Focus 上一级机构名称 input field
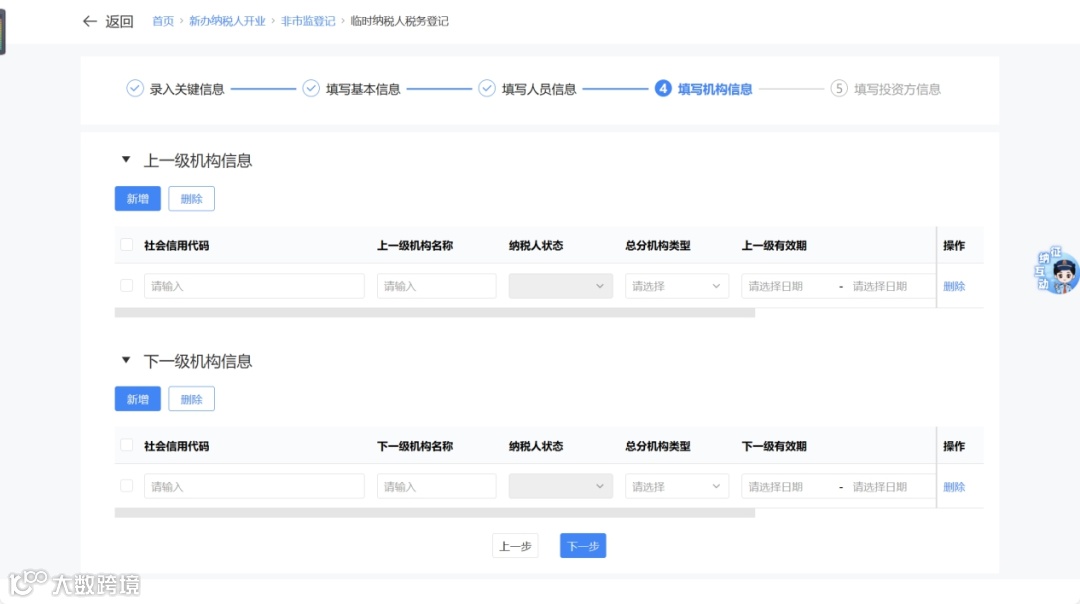1080x604 pixels. click(437, 286)
